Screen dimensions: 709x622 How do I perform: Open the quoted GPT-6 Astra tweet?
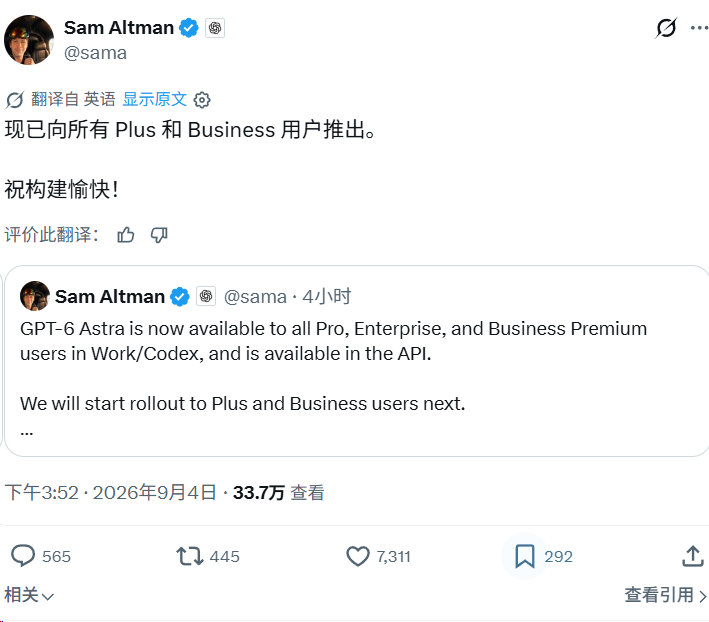pyautogui.click(x=356, y=361)
